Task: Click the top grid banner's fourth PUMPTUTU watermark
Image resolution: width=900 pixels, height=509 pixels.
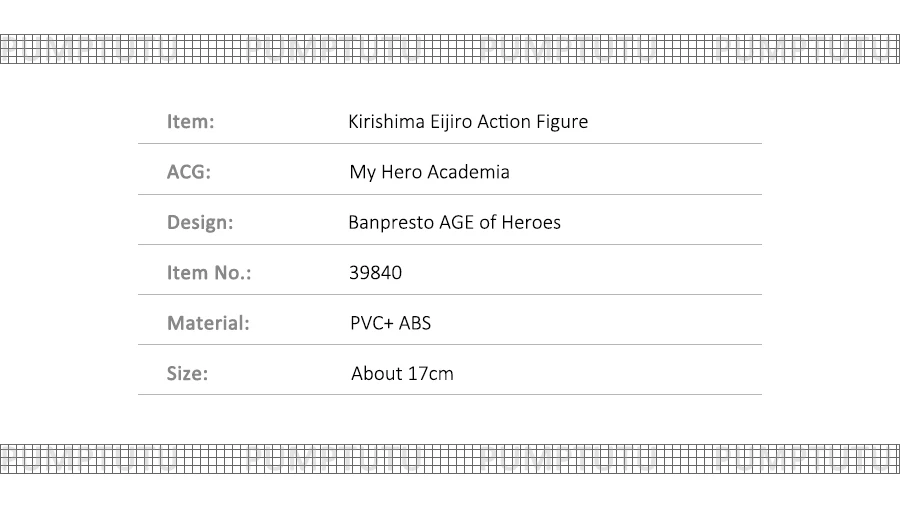Action: pyautogui.click(x=802, y=49)
